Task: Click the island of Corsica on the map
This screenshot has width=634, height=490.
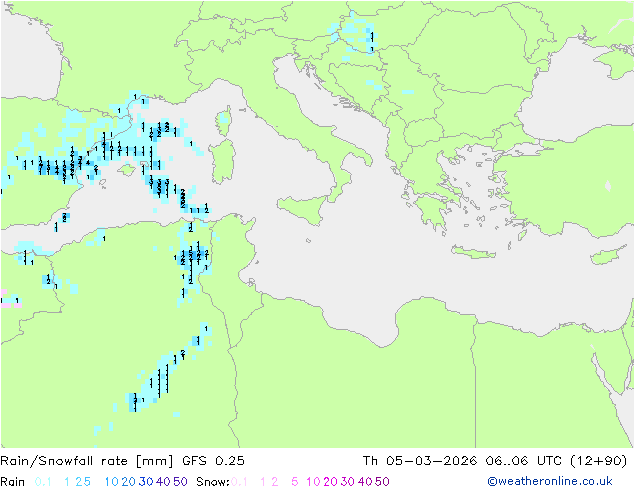Action: coord(224,121)
